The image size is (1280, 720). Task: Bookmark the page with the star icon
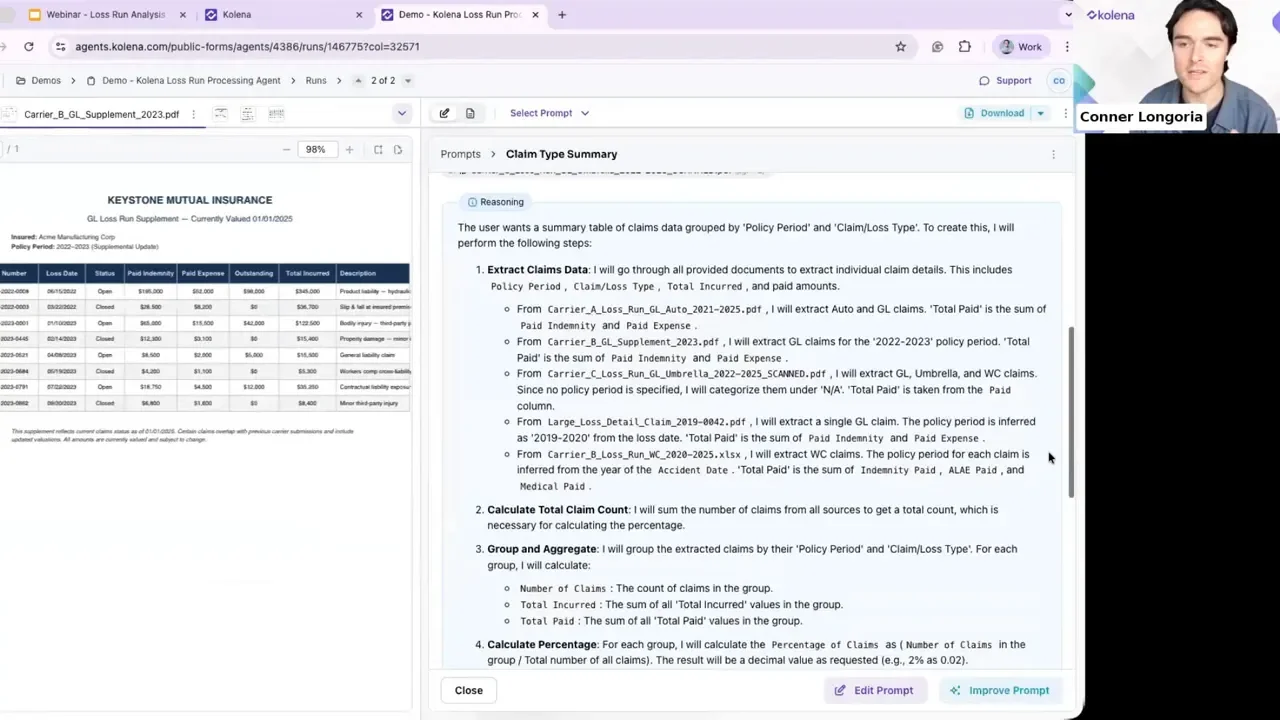point(900,46)
